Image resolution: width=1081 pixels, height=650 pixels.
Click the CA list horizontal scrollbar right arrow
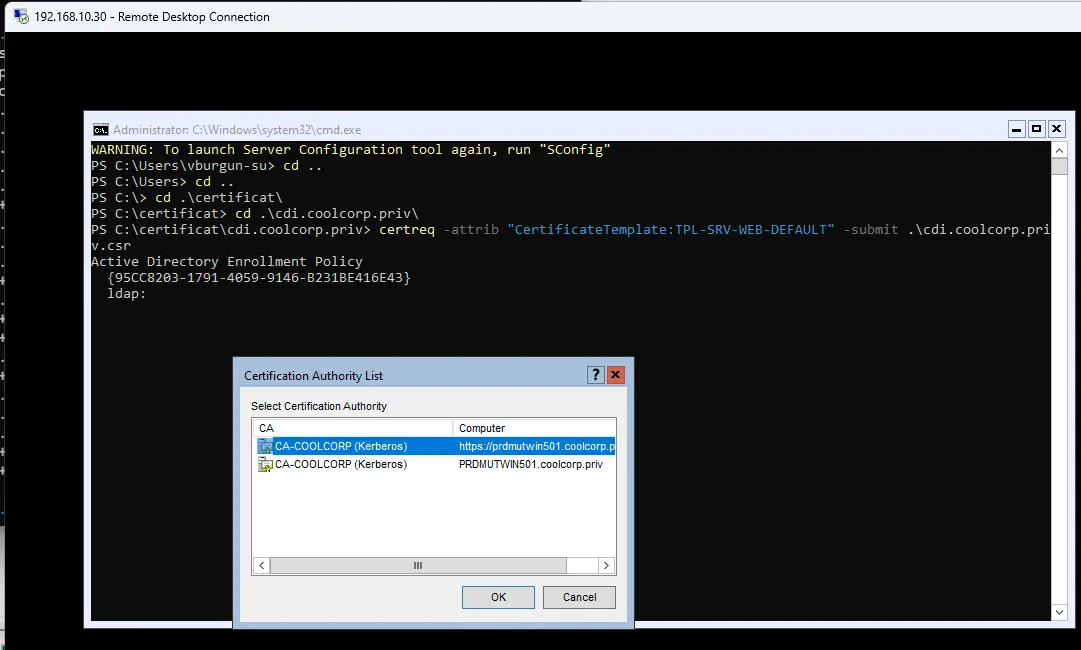606,565
